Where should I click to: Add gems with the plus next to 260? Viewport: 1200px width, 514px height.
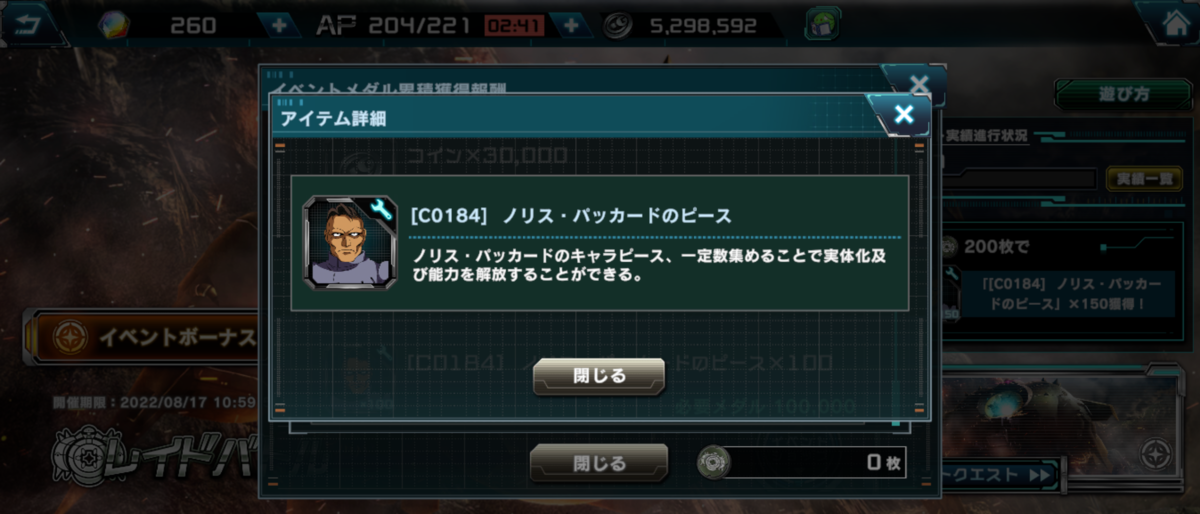click(279, 25)
